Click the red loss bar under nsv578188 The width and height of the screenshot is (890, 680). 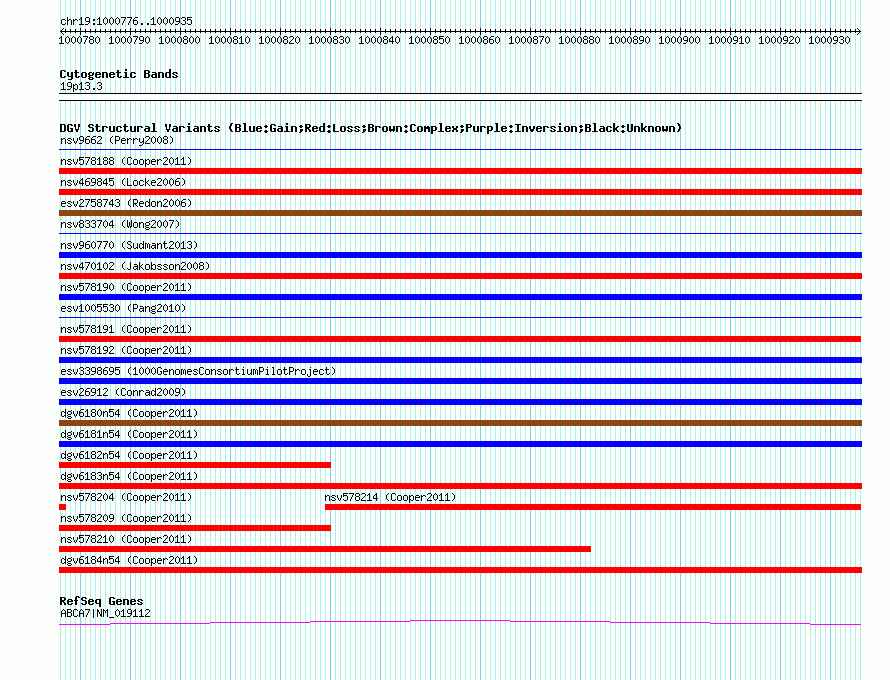coord(460,171)
